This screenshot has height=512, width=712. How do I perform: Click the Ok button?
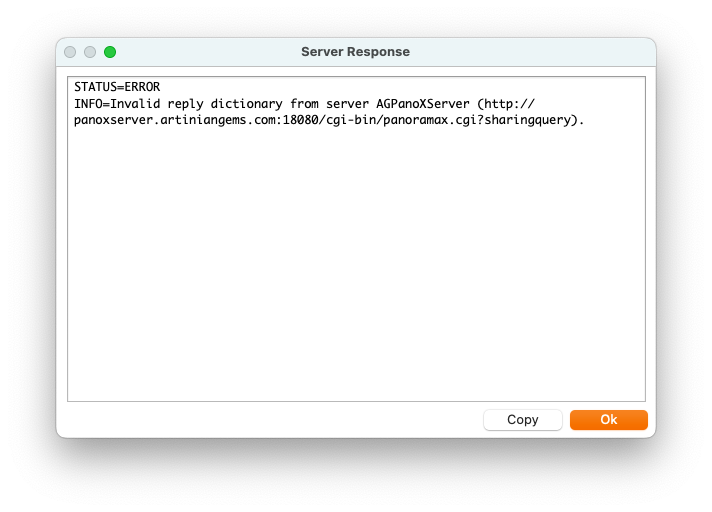(608, 420)
